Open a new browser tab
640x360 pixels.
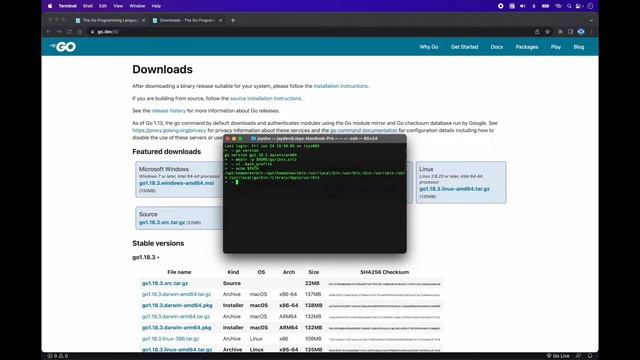click(233, 20)
